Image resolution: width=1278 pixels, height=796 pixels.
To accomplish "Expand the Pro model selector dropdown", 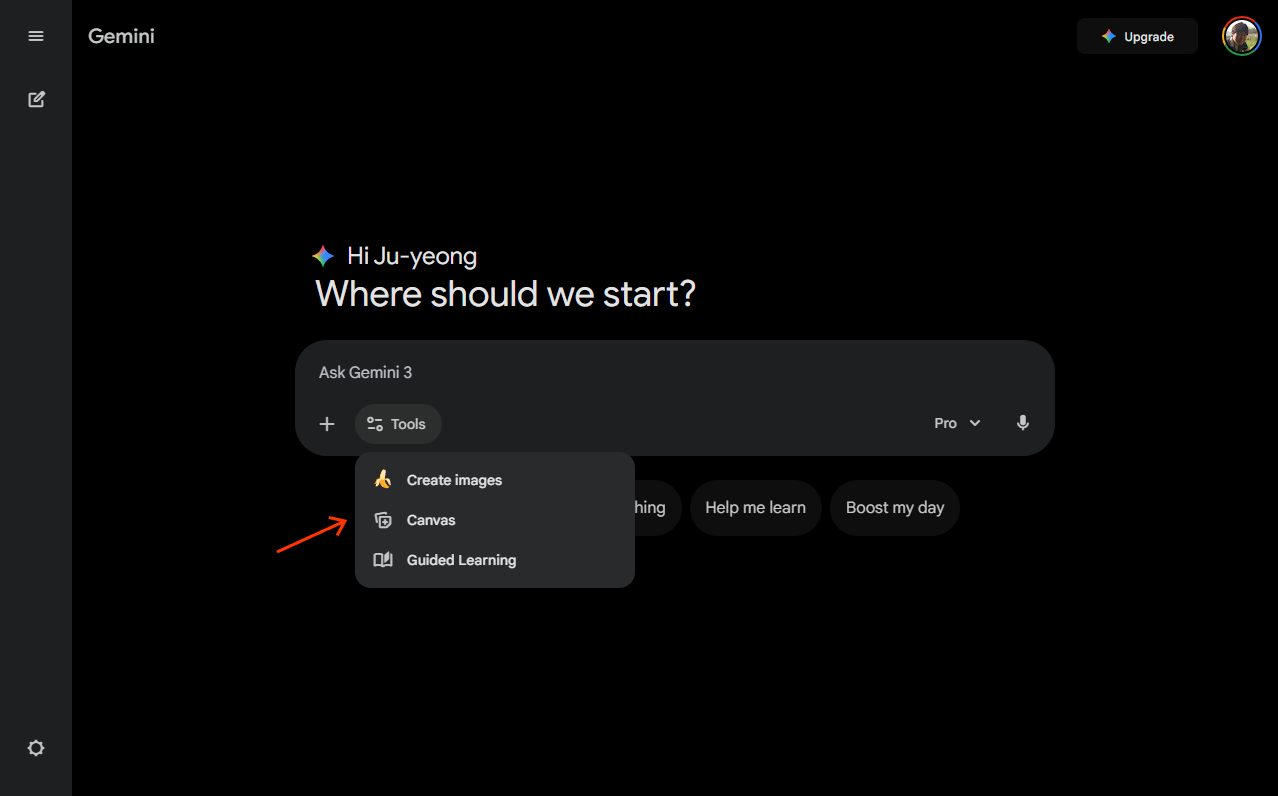I will (x=956, y=423).
